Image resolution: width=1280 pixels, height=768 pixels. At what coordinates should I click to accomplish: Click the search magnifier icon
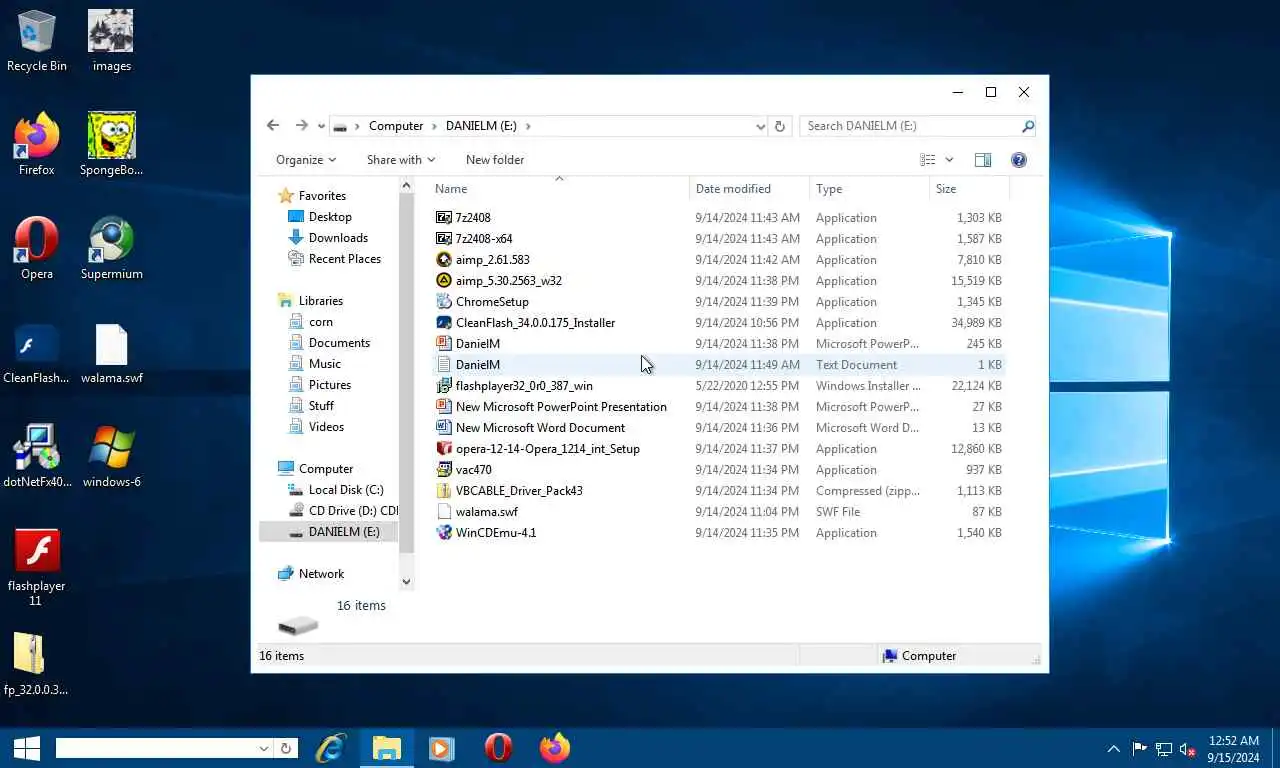pyautogui.click(x=1027, y=126)
